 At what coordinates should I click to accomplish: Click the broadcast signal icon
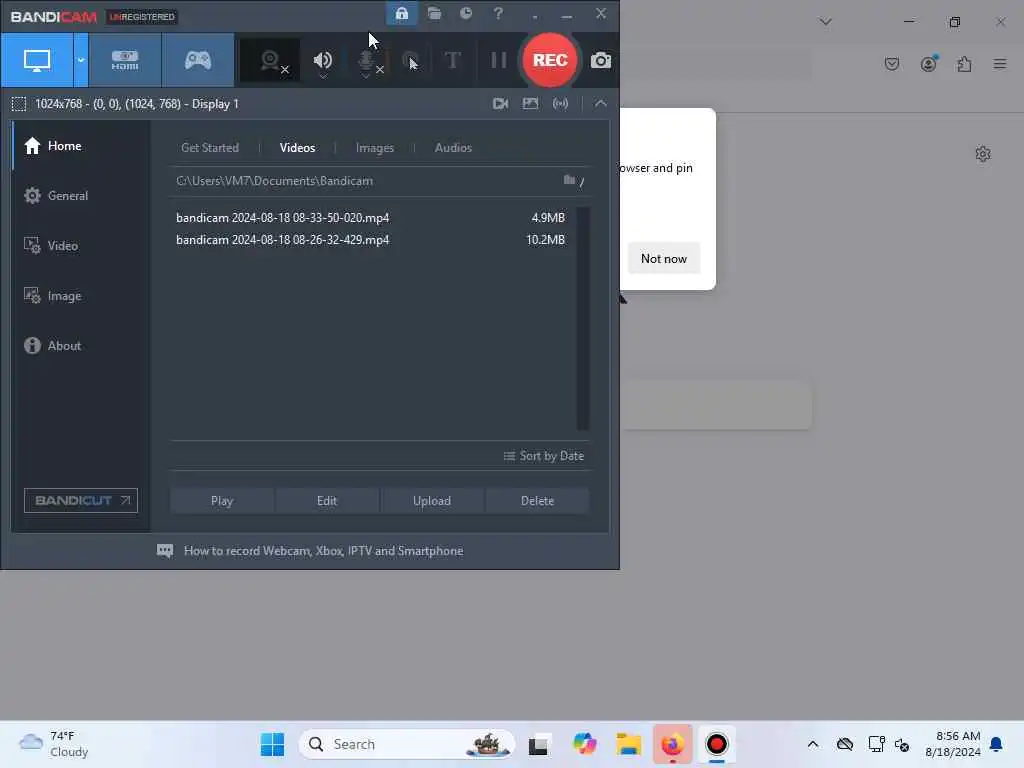[x=560, y=103]
